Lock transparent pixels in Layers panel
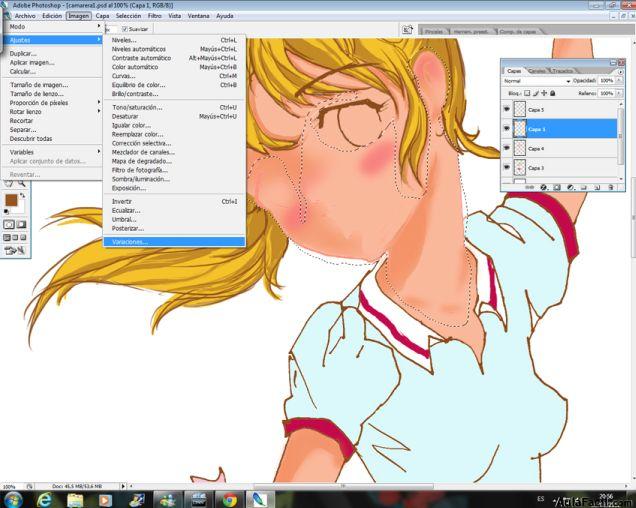Viewport: 636px width, 508px height. pos(527,93)
